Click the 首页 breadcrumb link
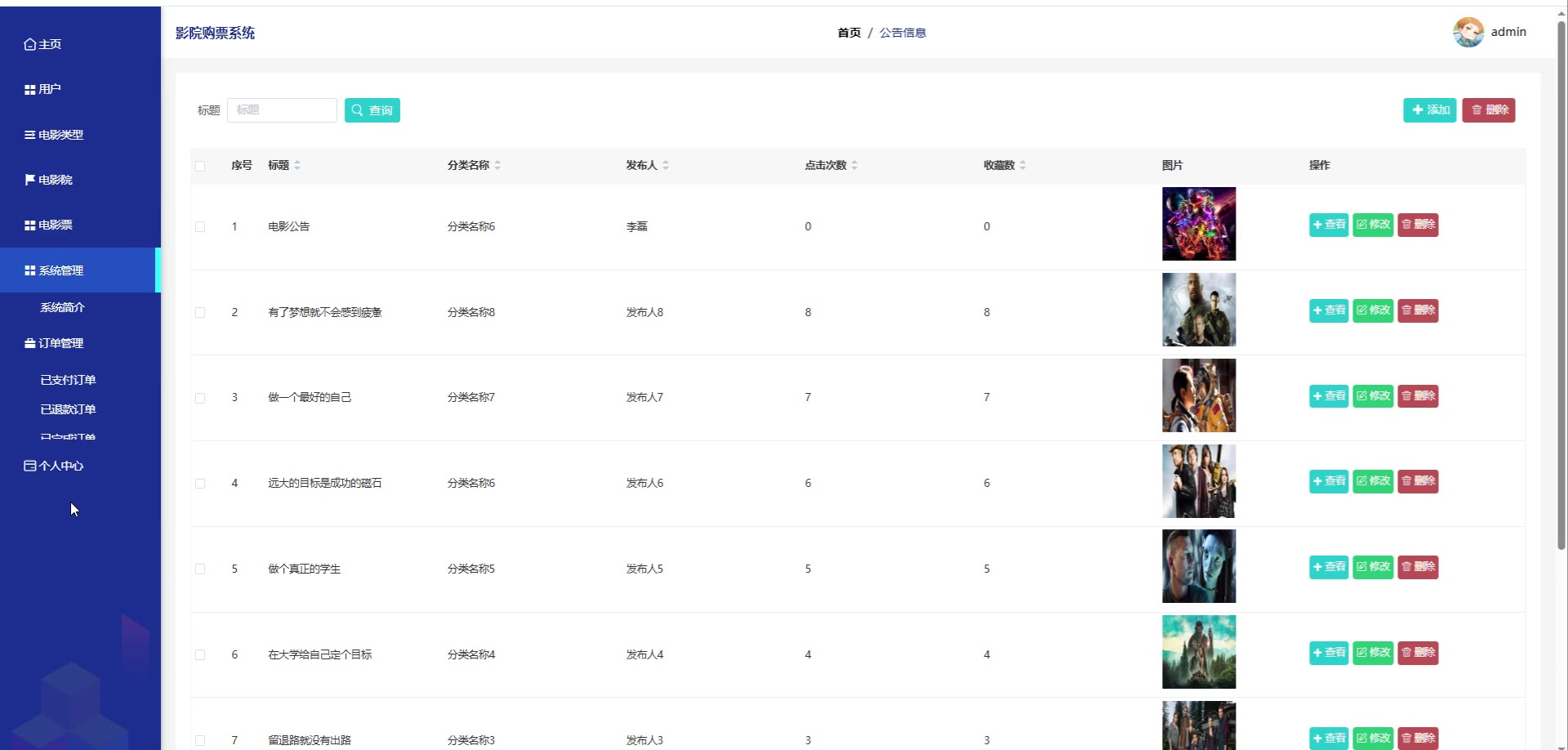Image resolution: width=1568 pixels, height=750 pixels. (849, 33)
